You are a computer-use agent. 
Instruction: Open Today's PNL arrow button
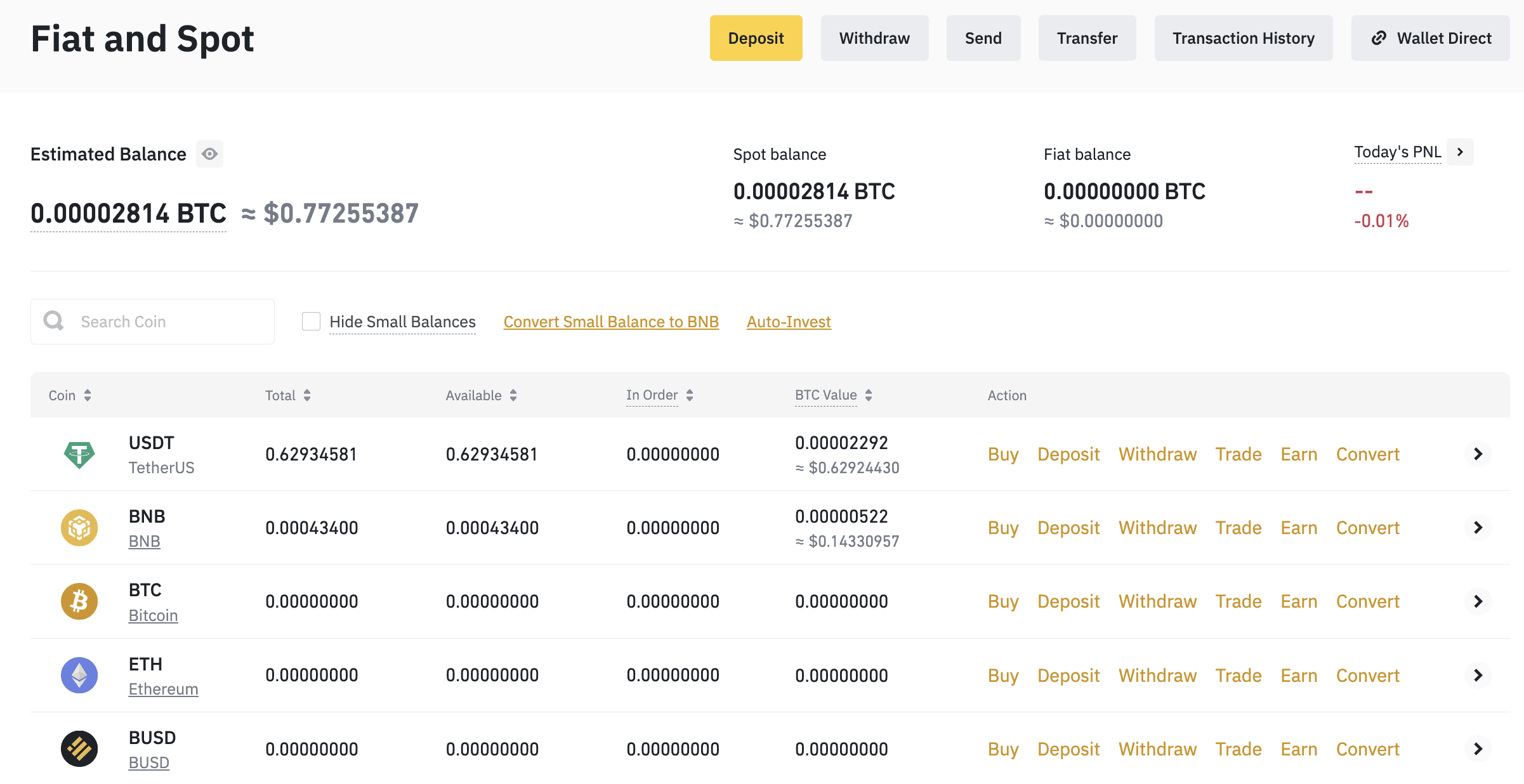tap(1460, 152)
